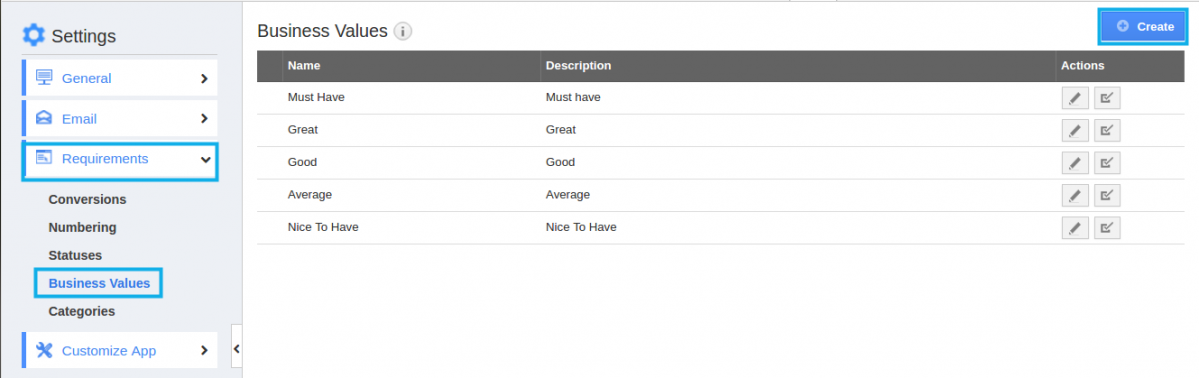The image size is (1199, 378).
Task: Click pencil icon in Average row
Action: 1074,195
